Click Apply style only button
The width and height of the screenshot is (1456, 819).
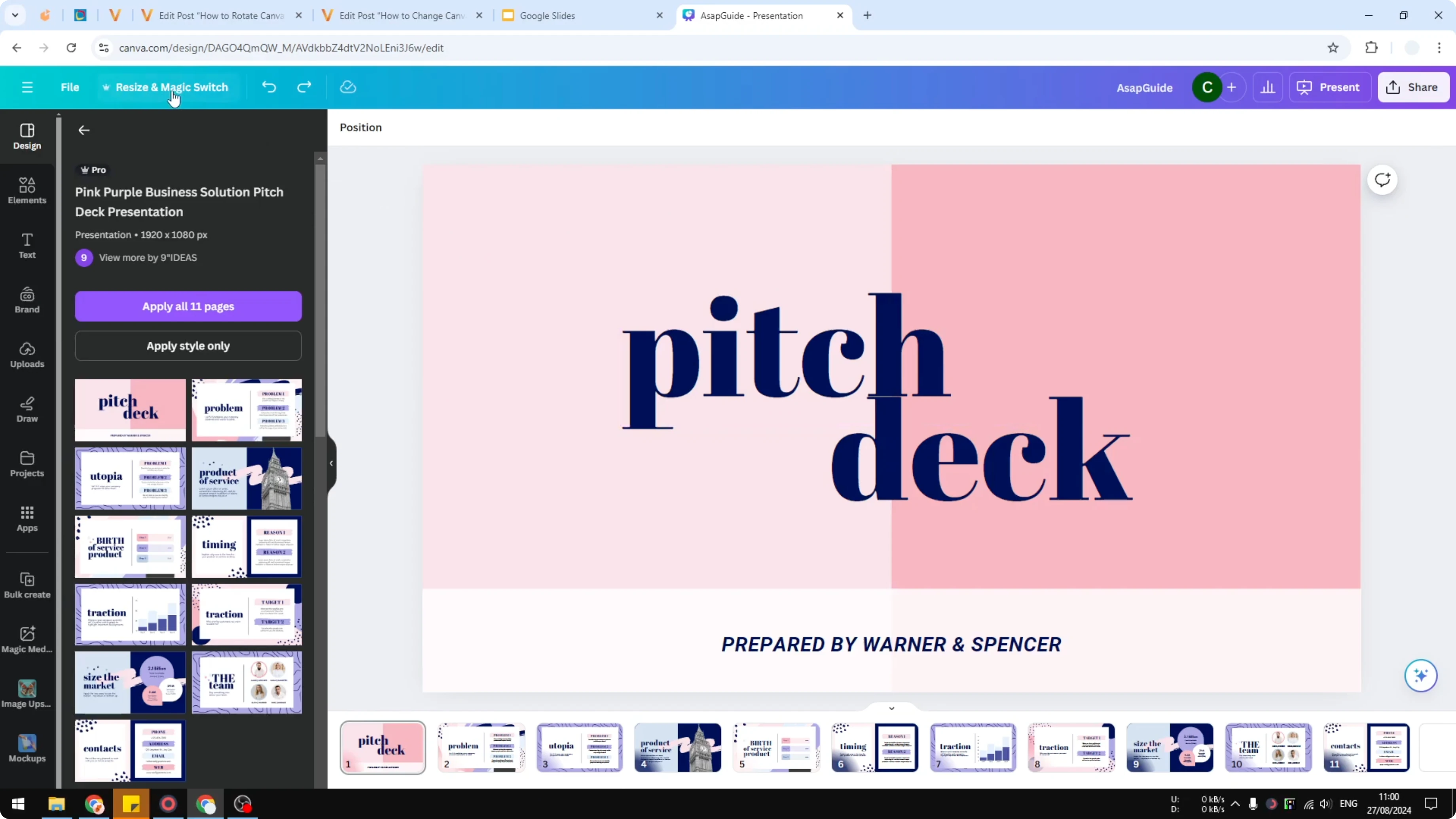coord(188,346)
